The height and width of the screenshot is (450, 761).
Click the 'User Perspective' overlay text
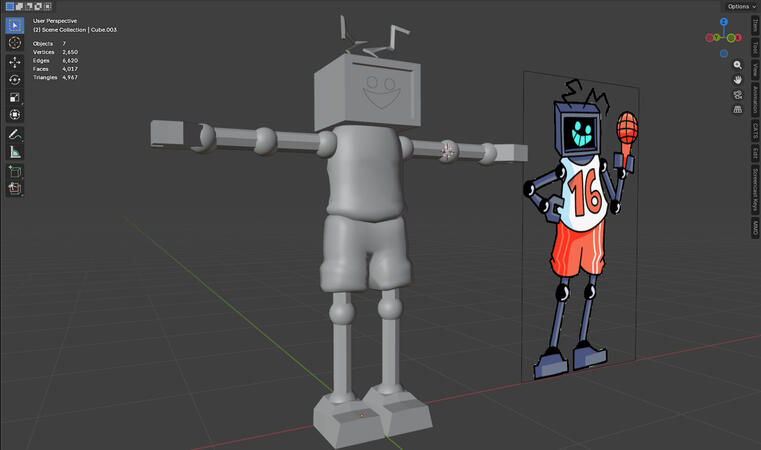click(x=55, y=21)
